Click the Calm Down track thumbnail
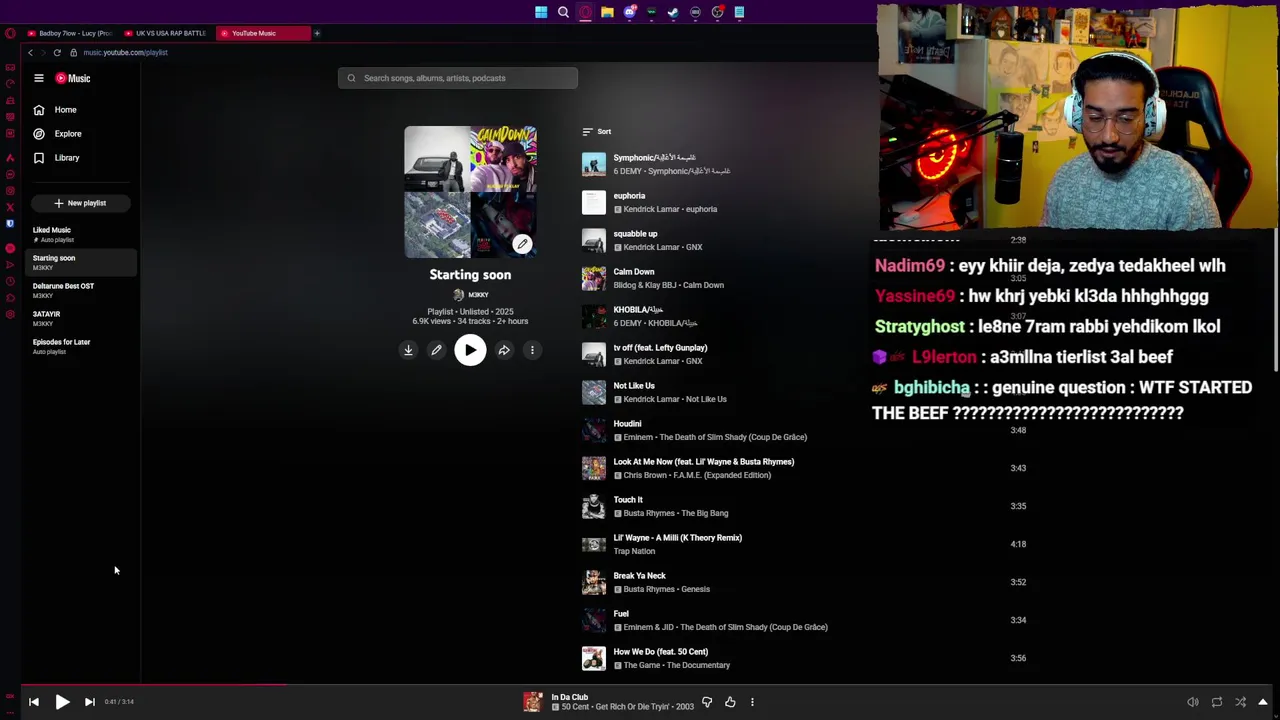 594,278
